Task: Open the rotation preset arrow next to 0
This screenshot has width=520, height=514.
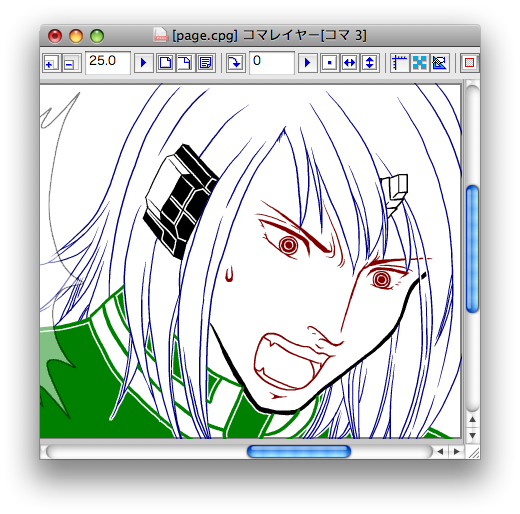Action: 307,63
